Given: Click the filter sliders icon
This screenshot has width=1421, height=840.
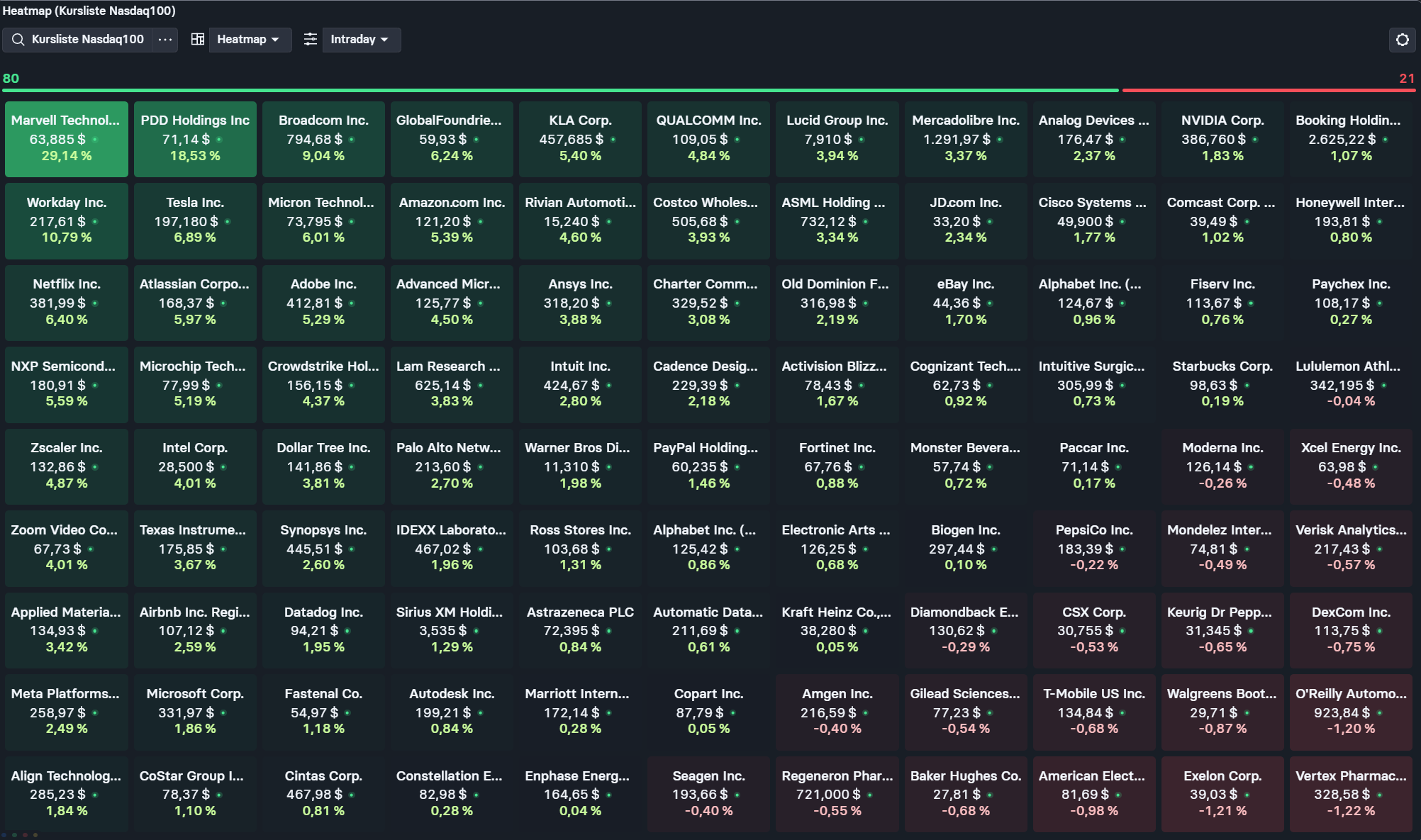Looking at the screenshot, I should 311,40.
